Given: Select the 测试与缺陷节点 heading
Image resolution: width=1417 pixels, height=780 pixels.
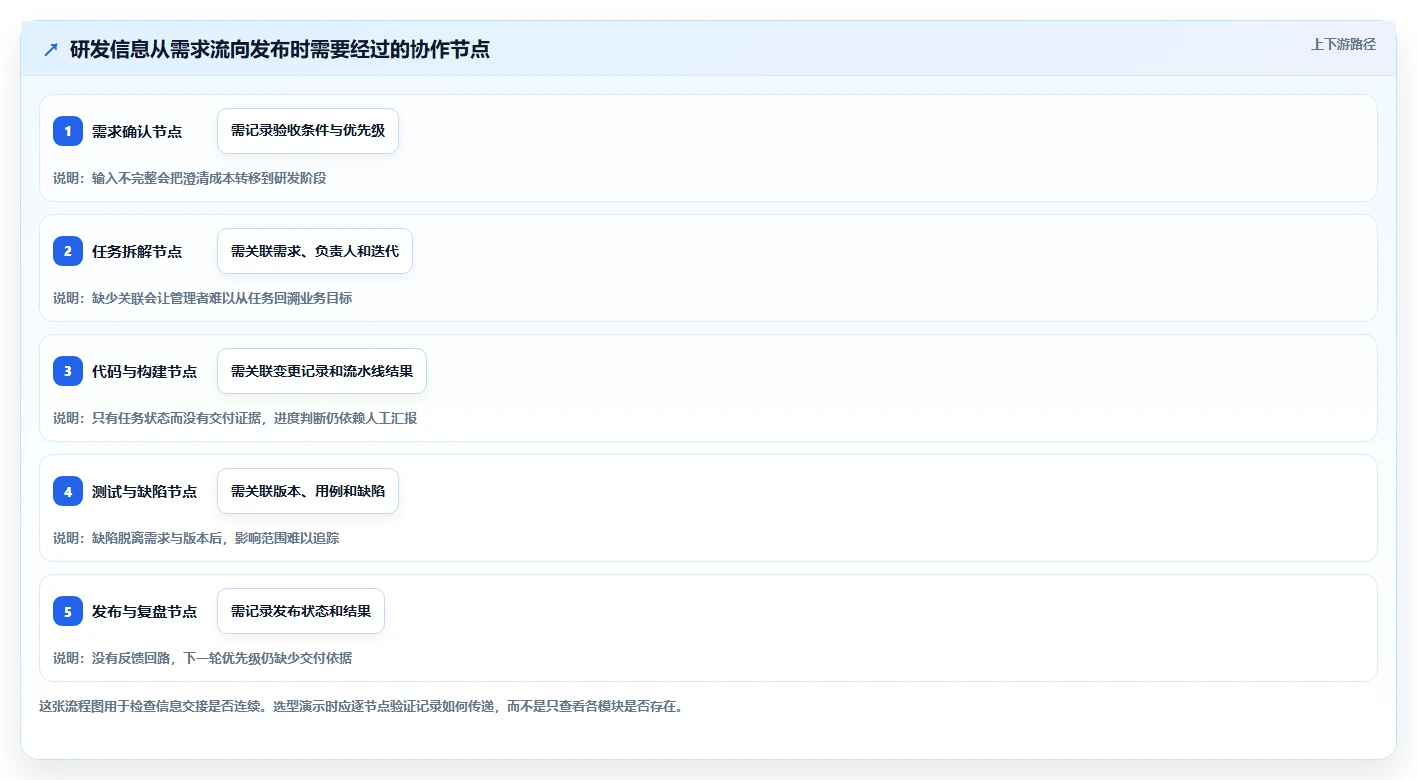Looking at the screenshot, I should click(x=144, y=491).
